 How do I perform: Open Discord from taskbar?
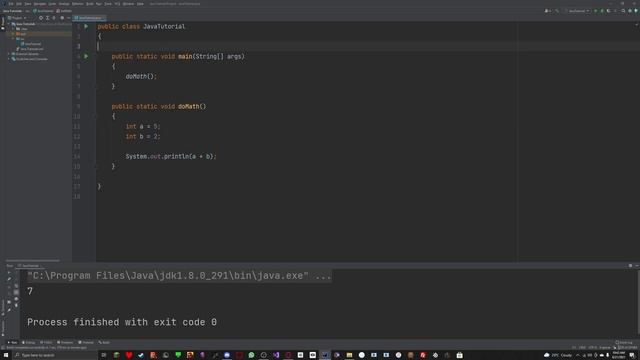tap(227, 355)
